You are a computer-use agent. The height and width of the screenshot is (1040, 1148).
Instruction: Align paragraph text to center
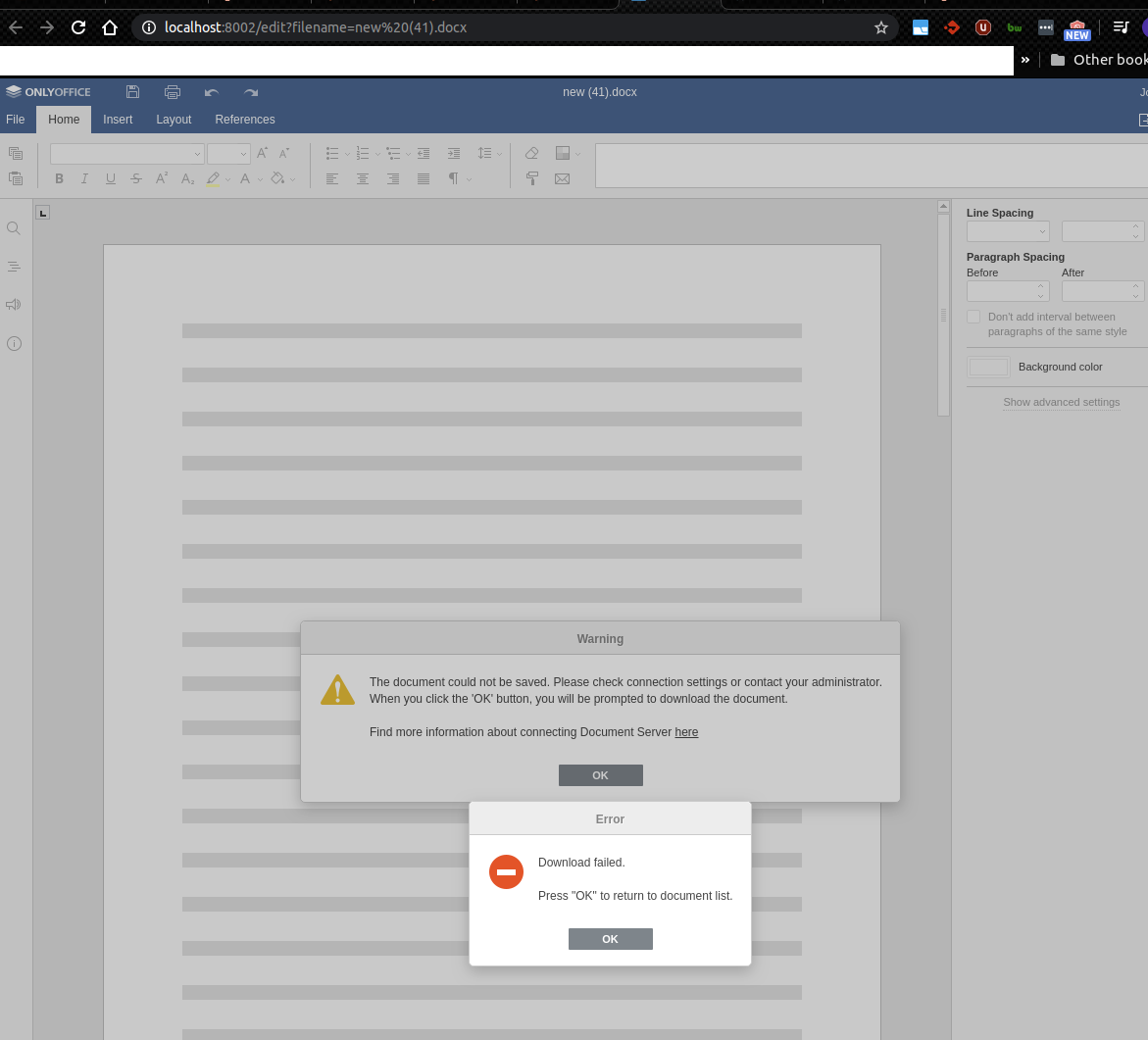tap(363, 178)
